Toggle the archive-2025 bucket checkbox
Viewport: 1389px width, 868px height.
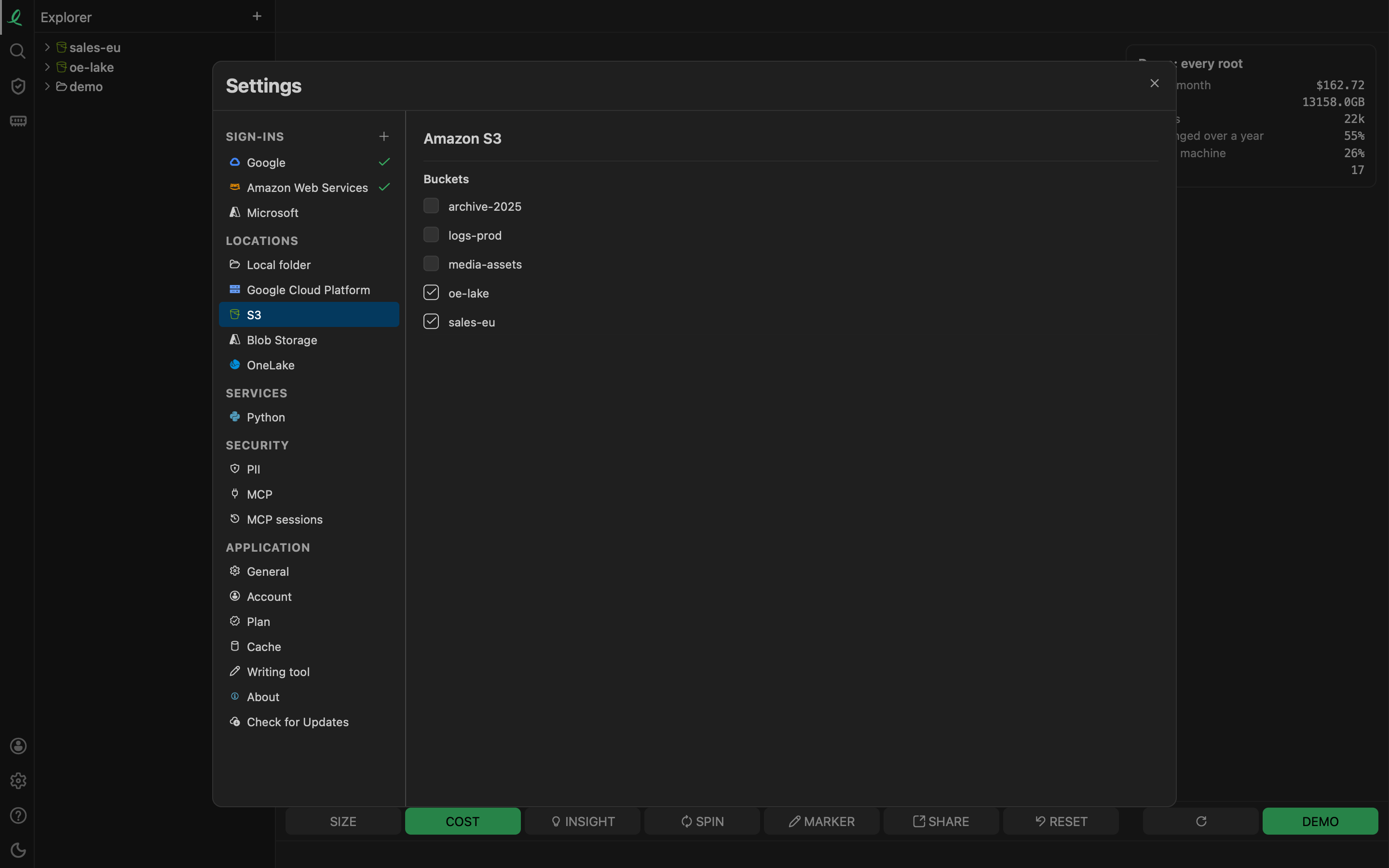pos(431,205)
